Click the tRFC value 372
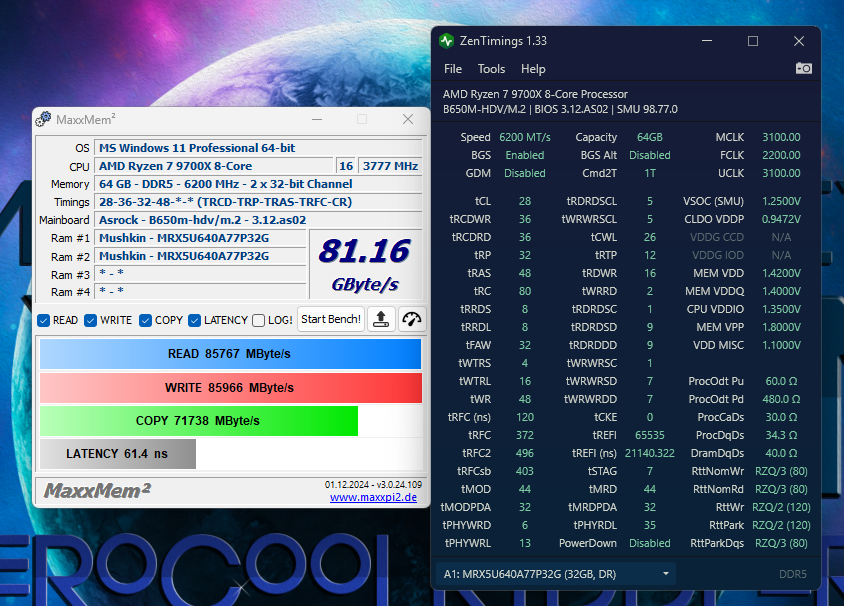 (x=525, y=435)
